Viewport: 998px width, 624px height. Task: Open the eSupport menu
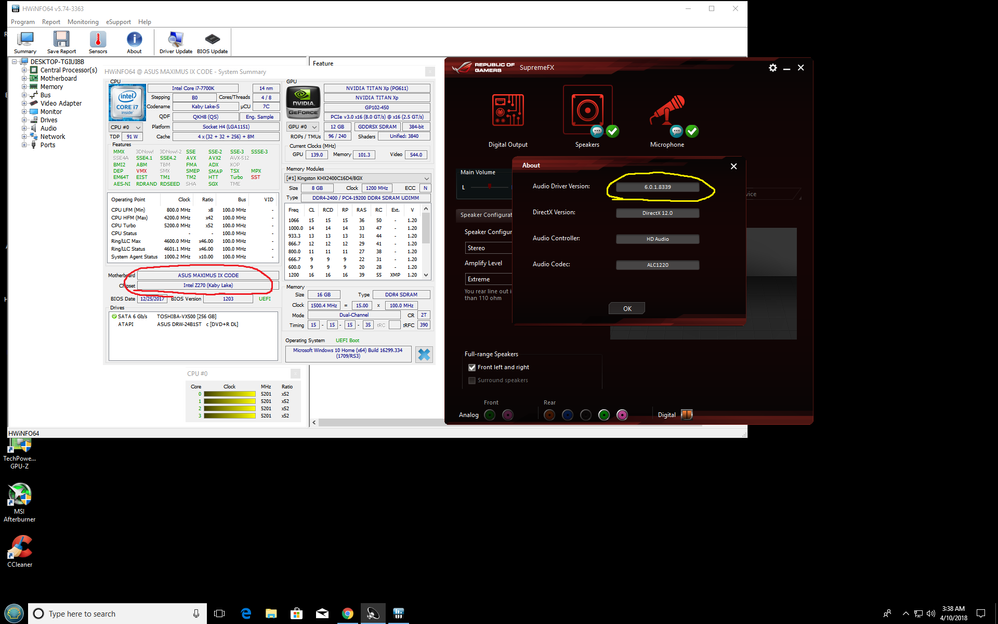118,22
